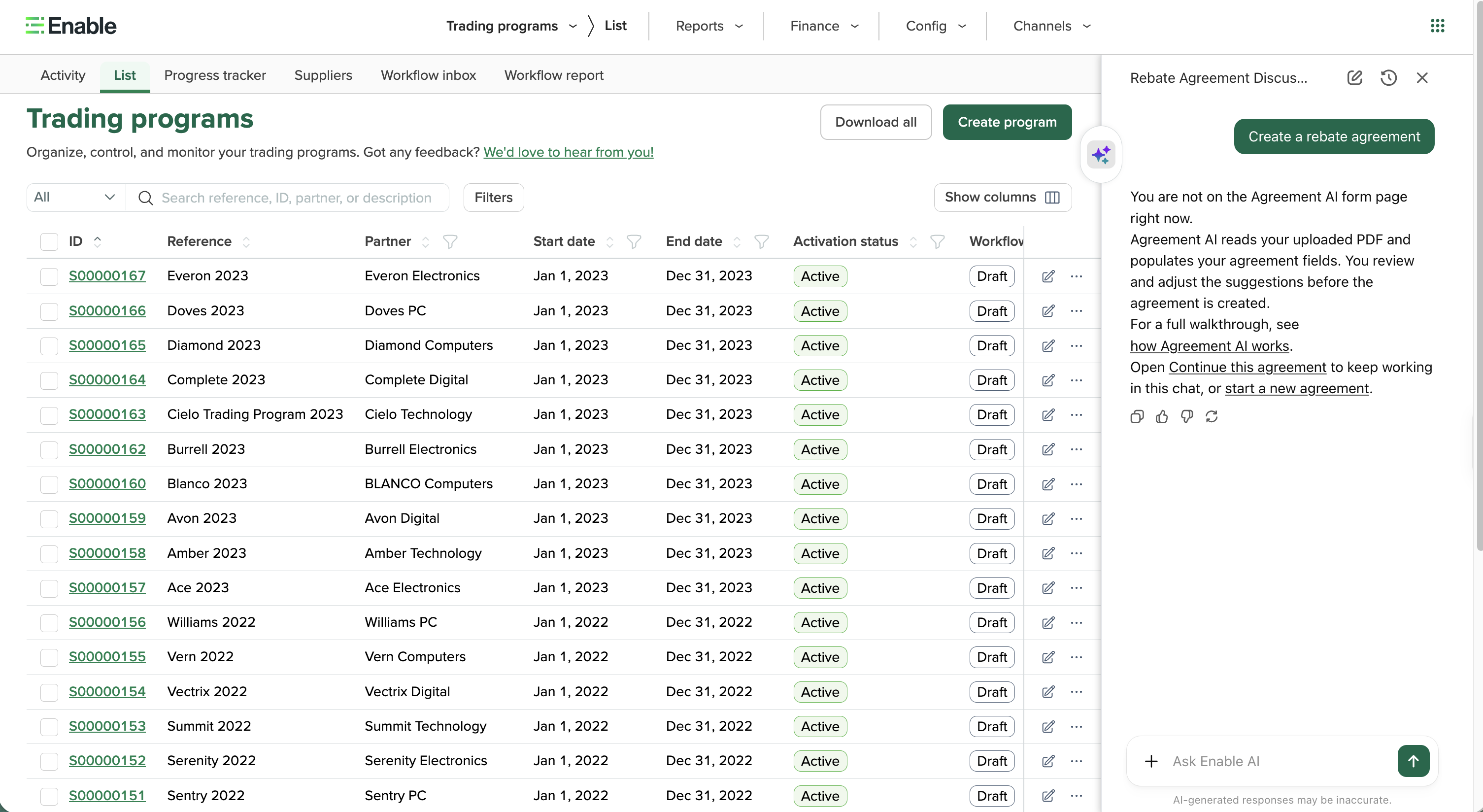Send message with arrow button
1483x812 pixels.
(x=1414, y=761)
